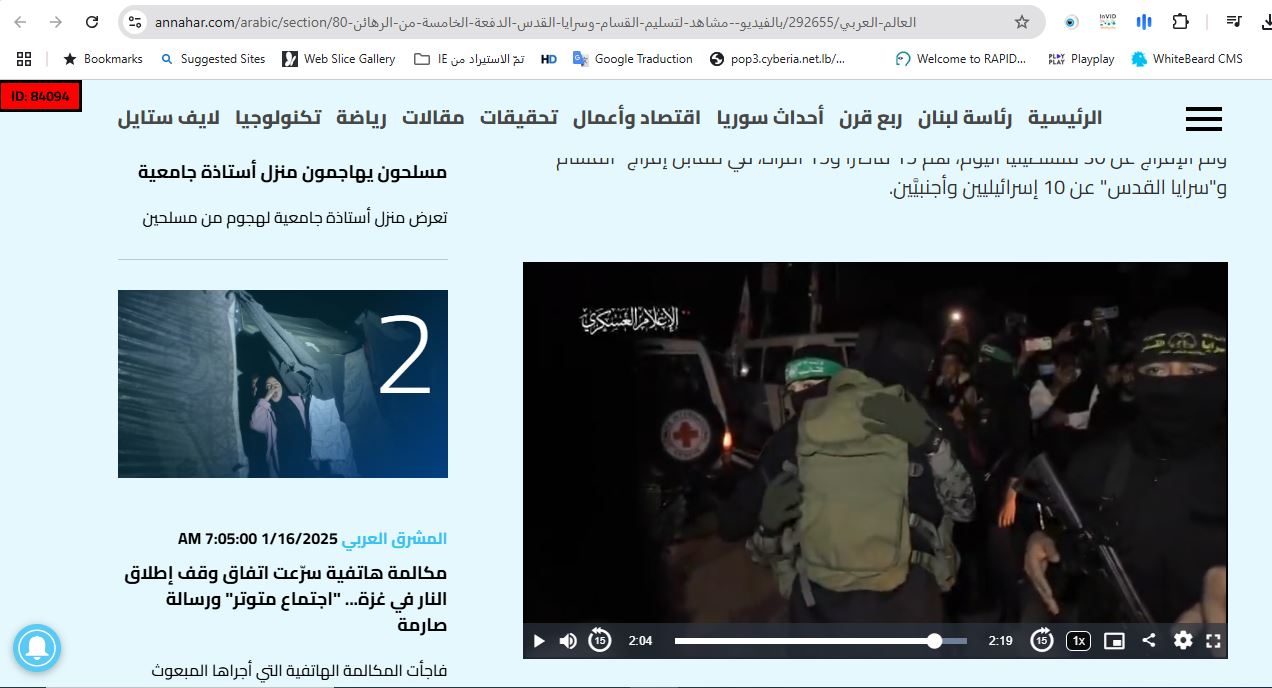
Task: Open the المشرق العربي category link
Action: tap(394, 539)
